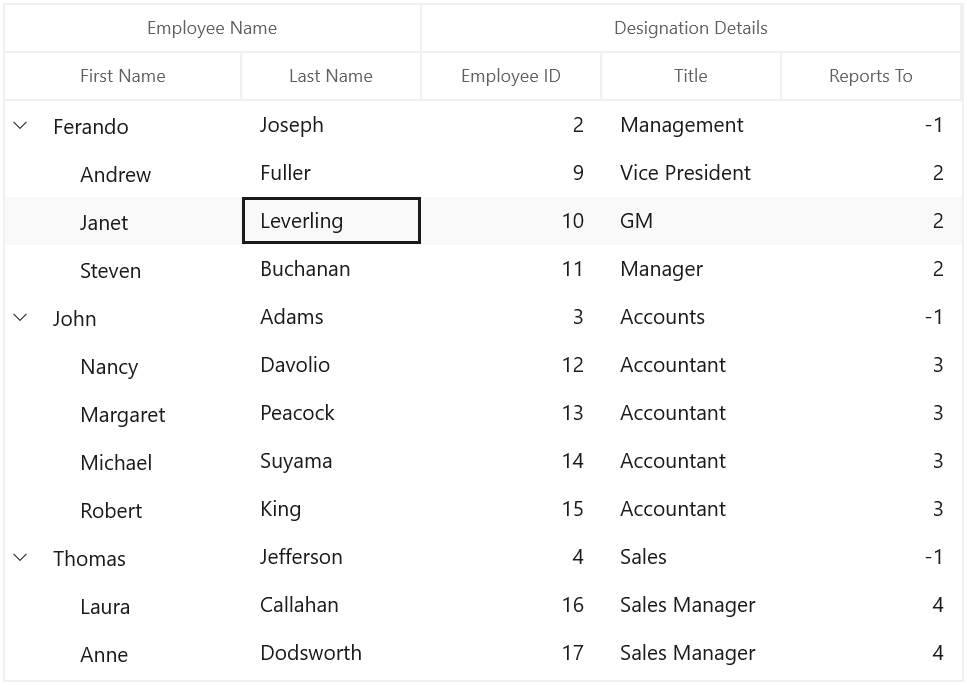This screenshot has height=685, width=967.
Task: Click the Vice President title cell
Action: (691, 173)
